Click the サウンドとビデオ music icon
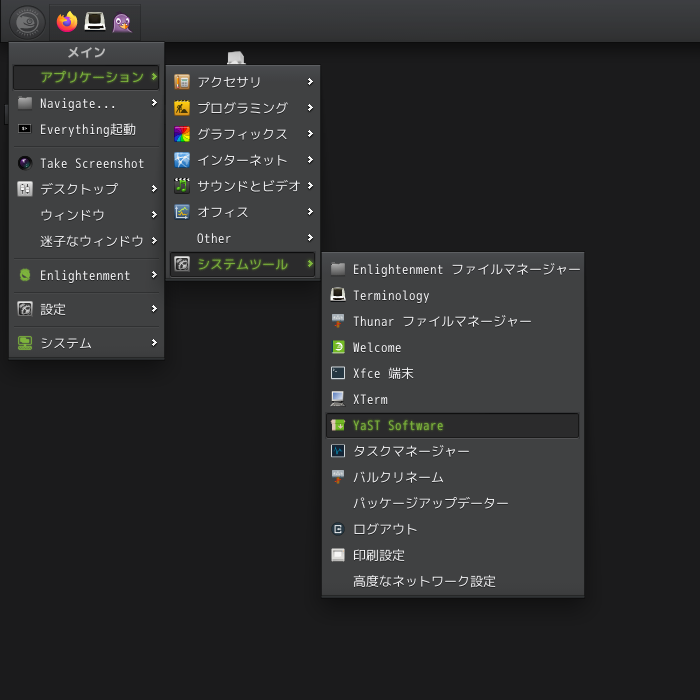The width and height of the screenshot is (700, 700). click(x=182, y=186)
